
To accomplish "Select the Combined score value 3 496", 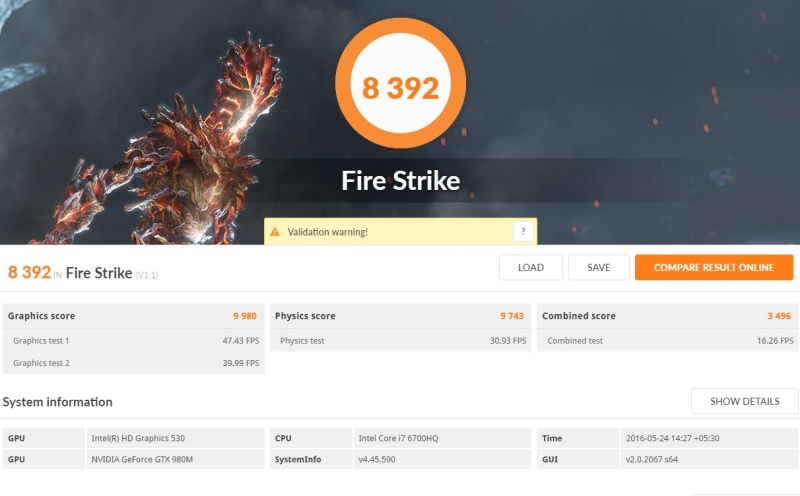I will 779,316.
